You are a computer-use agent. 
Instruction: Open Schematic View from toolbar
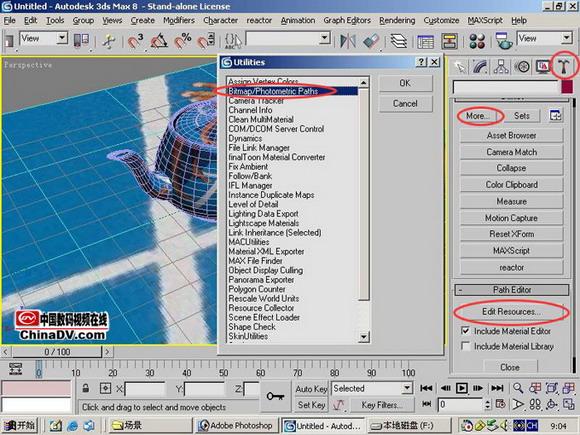[x=449, y=41]
